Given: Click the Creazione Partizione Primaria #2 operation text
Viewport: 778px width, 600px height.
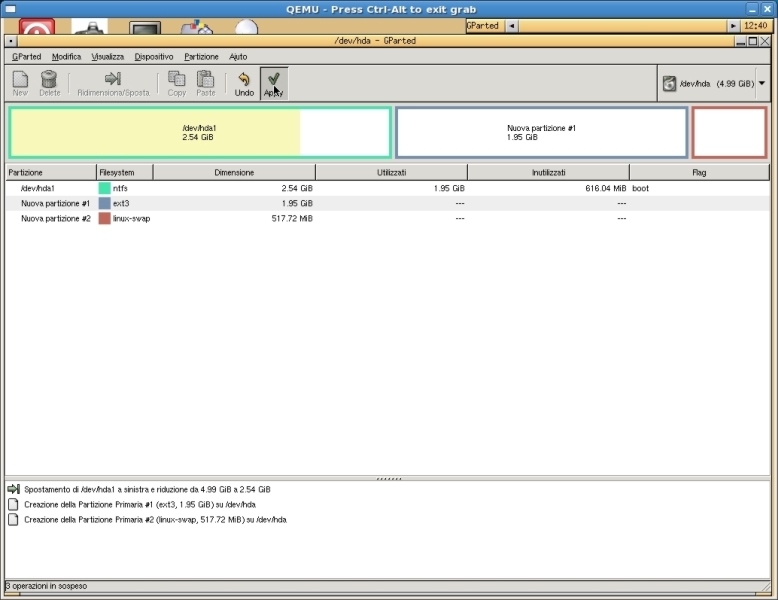Looking at the screenshot, I should click(155, 520).
